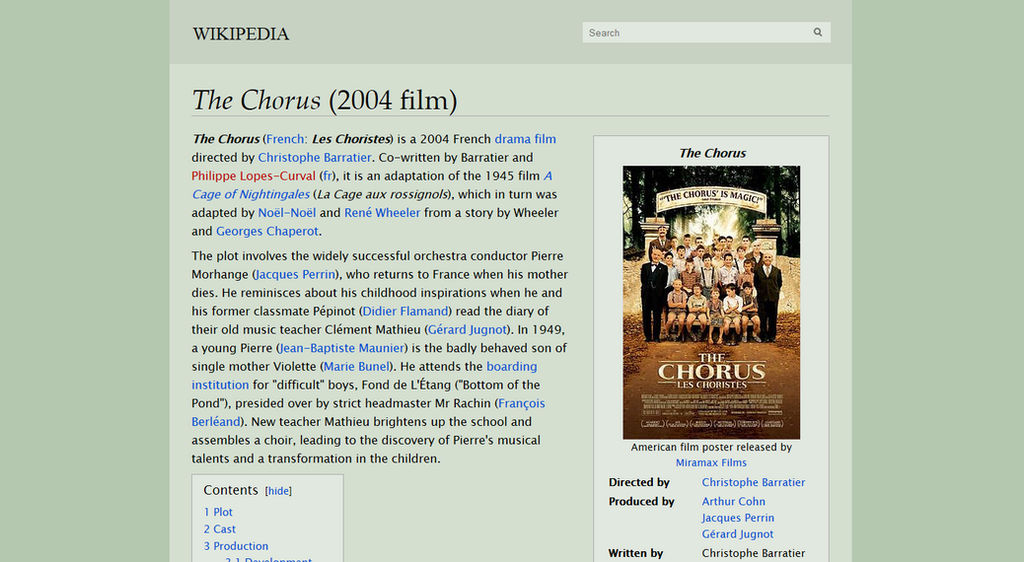Click the Produced by label
Viewport: 1024px width, 562px height.
tap(641, 501)
